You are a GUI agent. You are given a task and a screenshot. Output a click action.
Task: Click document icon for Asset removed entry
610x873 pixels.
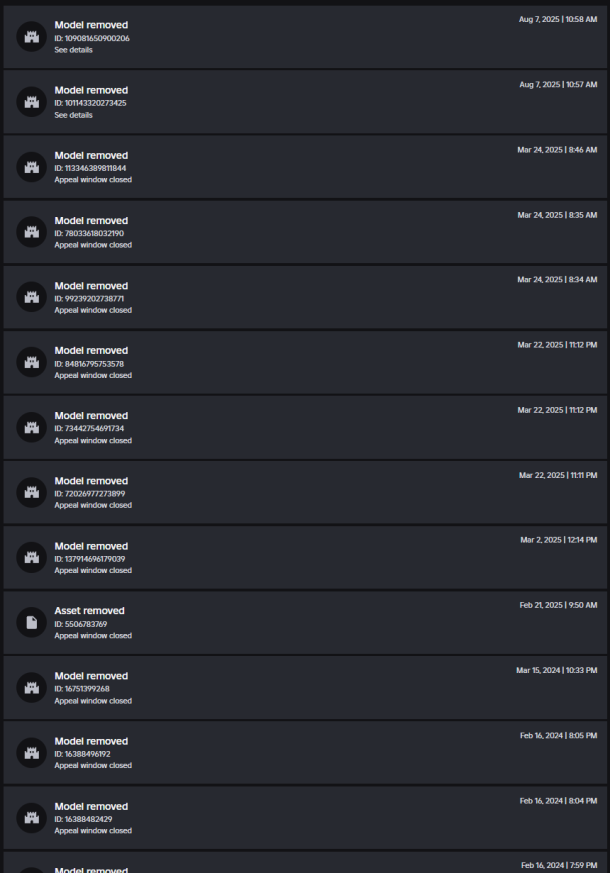[31, 623]
